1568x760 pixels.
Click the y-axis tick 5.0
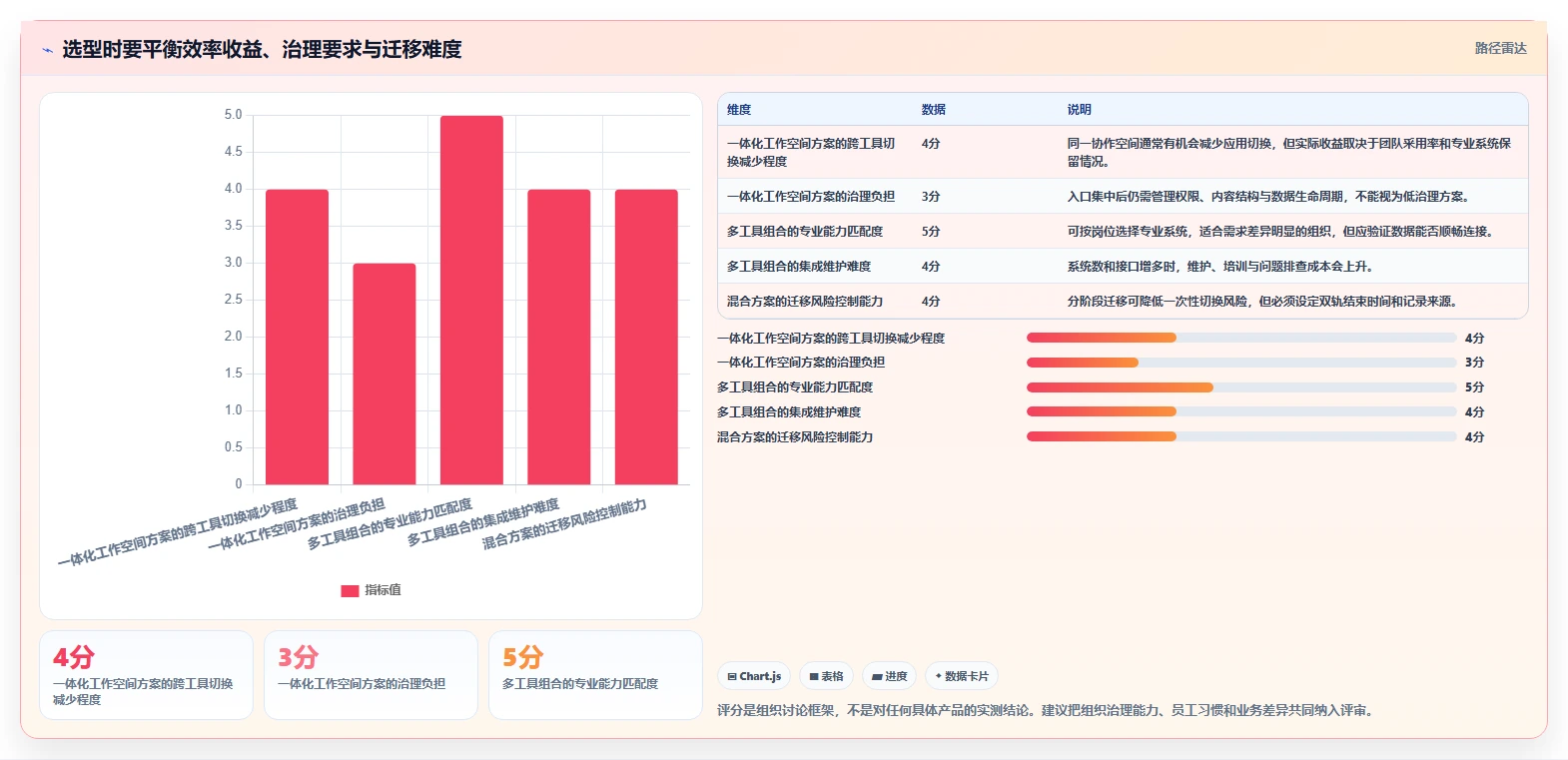[233, 115]
